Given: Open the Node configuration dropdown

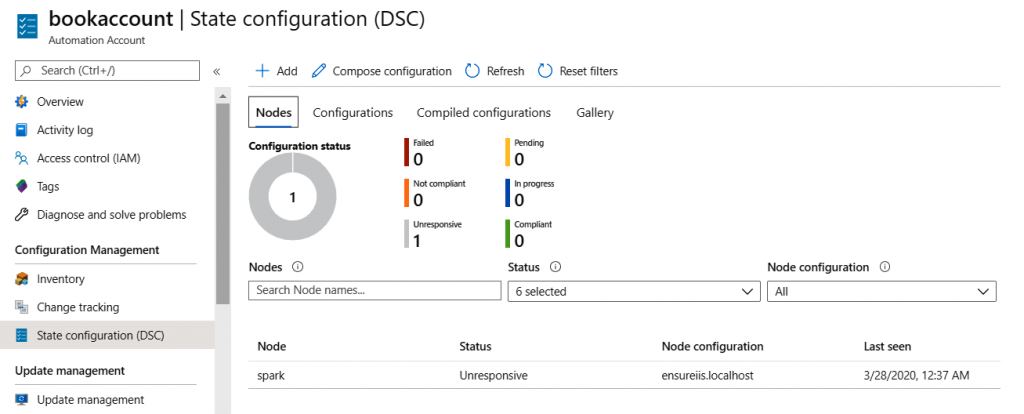Looking at the screenshot, I should 881,291.
